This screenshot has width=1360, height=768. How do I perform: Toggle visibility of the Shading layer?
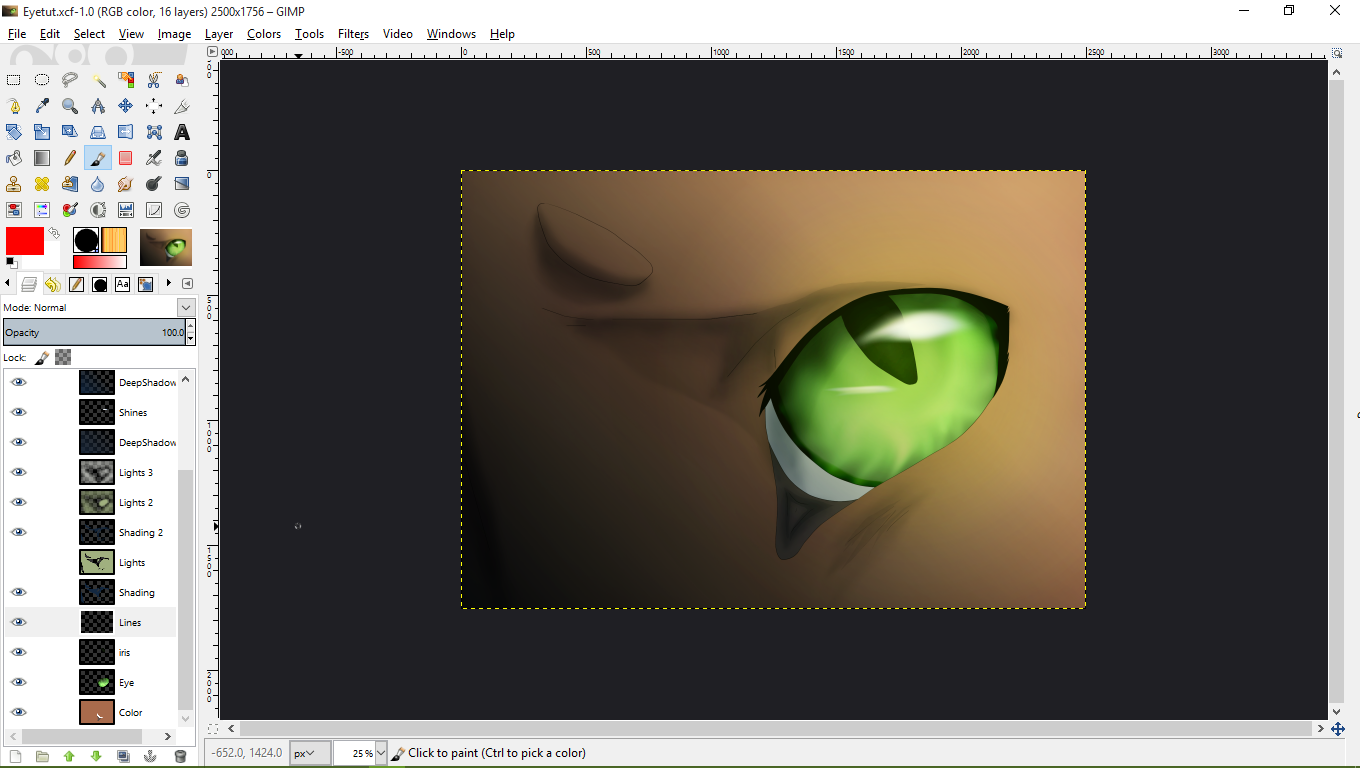[x=19, y=592]
